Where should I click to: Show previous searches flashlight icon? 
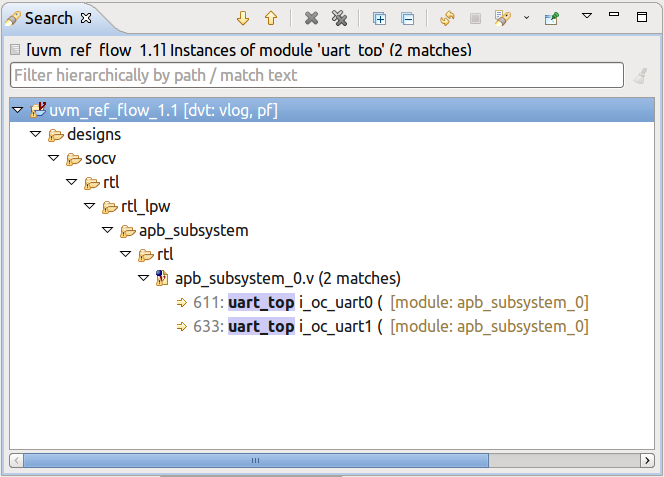tap(502, 18)
